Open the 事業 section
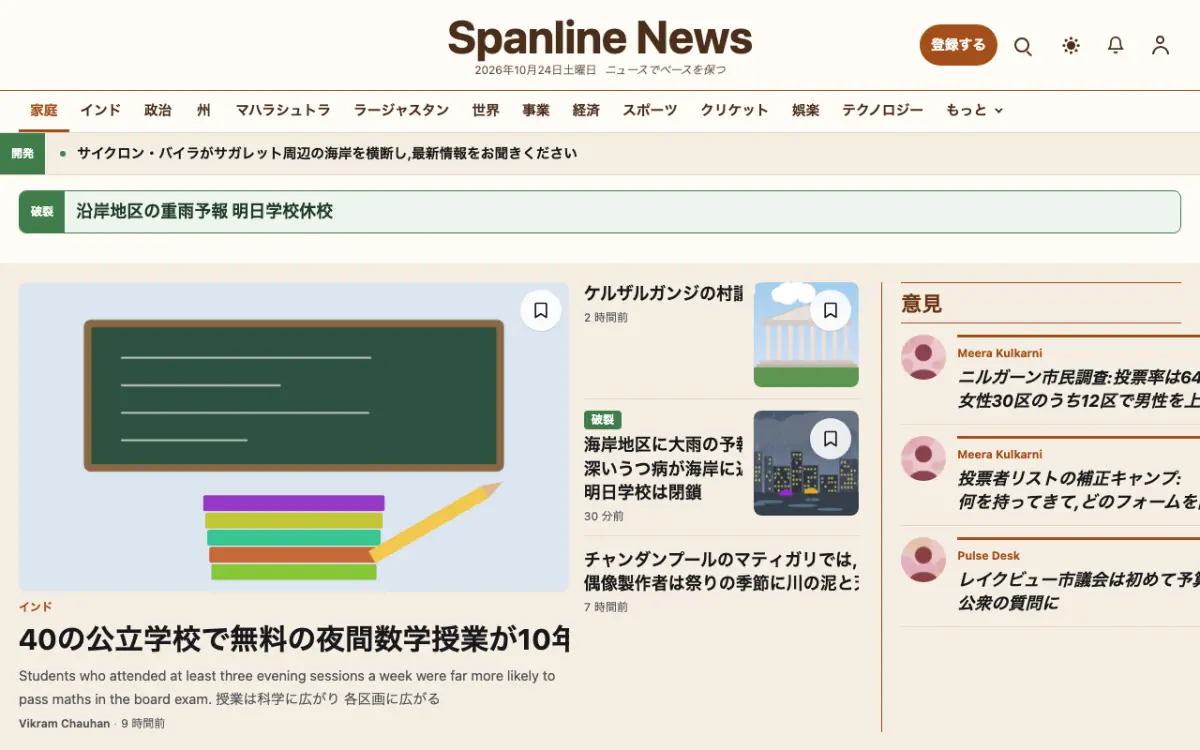The height and width of the screenshot is (750, 1200). [x=536, y=110]
